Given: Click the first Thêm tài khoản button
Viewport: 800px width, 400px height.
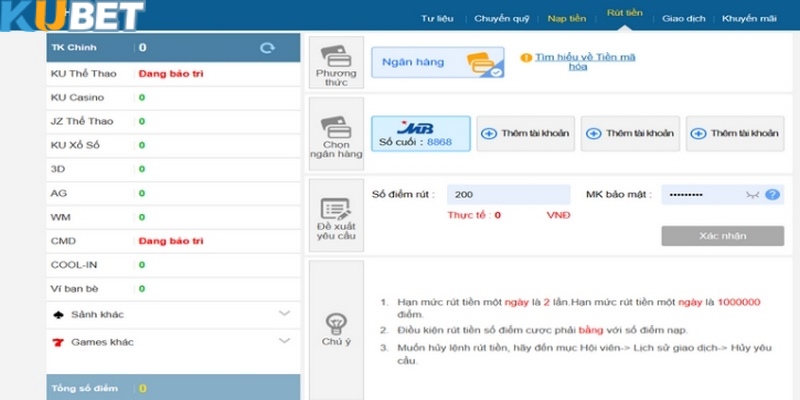Looking at the screenshot, I should pos(523,133).
